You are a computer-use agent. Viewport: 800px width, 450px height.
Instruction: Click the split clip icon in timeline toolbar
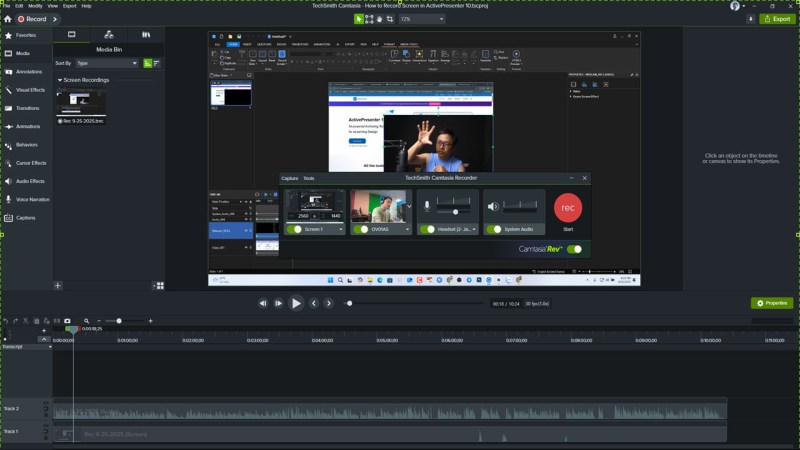[x=56, y=321]
